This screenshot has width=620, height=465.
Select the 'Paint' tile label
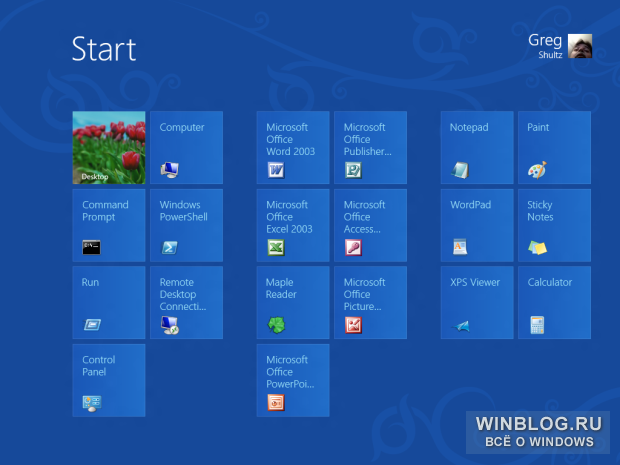(538, 127)
